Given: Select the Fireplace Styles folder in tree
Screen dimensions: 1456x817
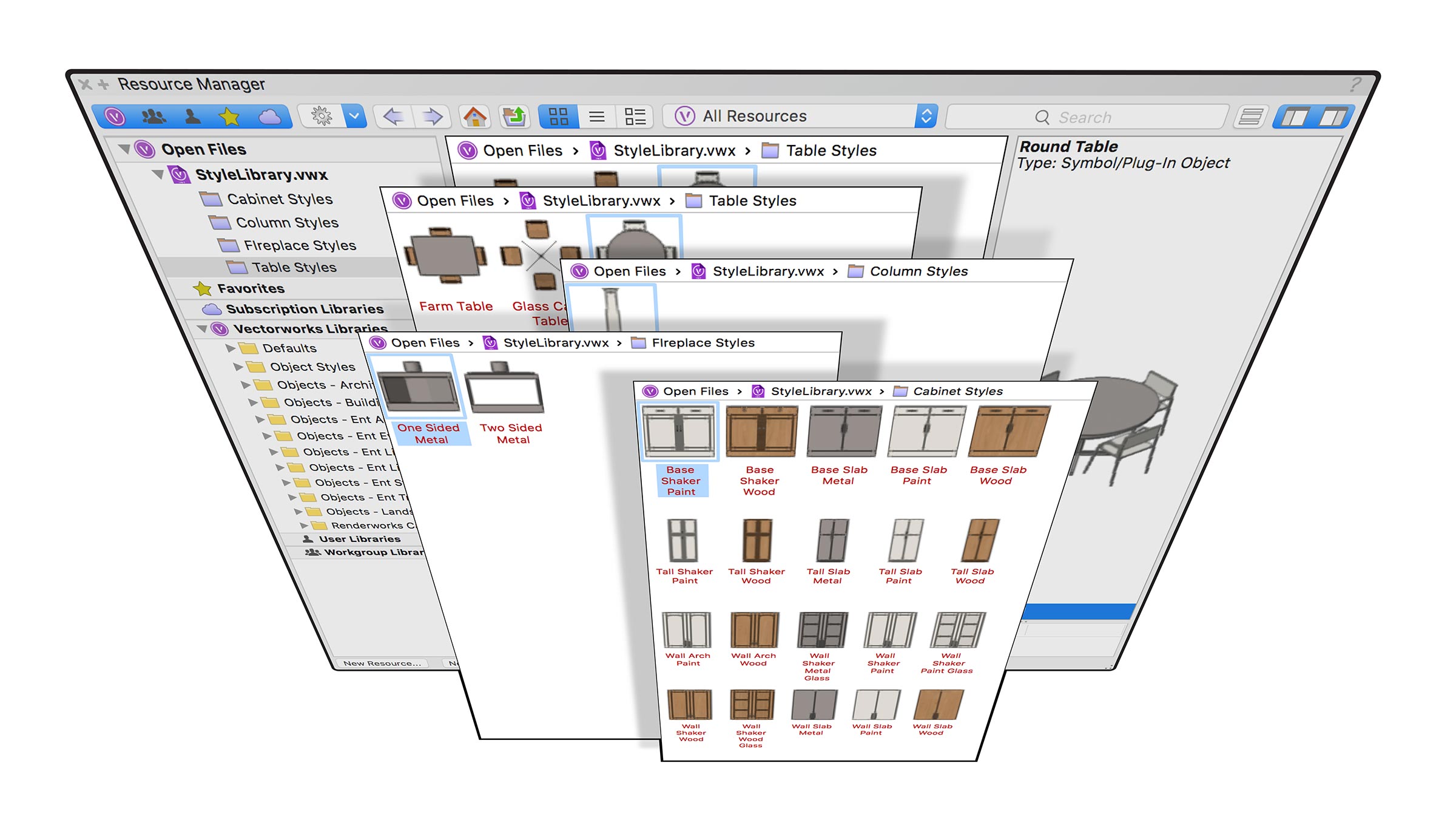Looking at the screenshot, I should (x=288, y=245).
